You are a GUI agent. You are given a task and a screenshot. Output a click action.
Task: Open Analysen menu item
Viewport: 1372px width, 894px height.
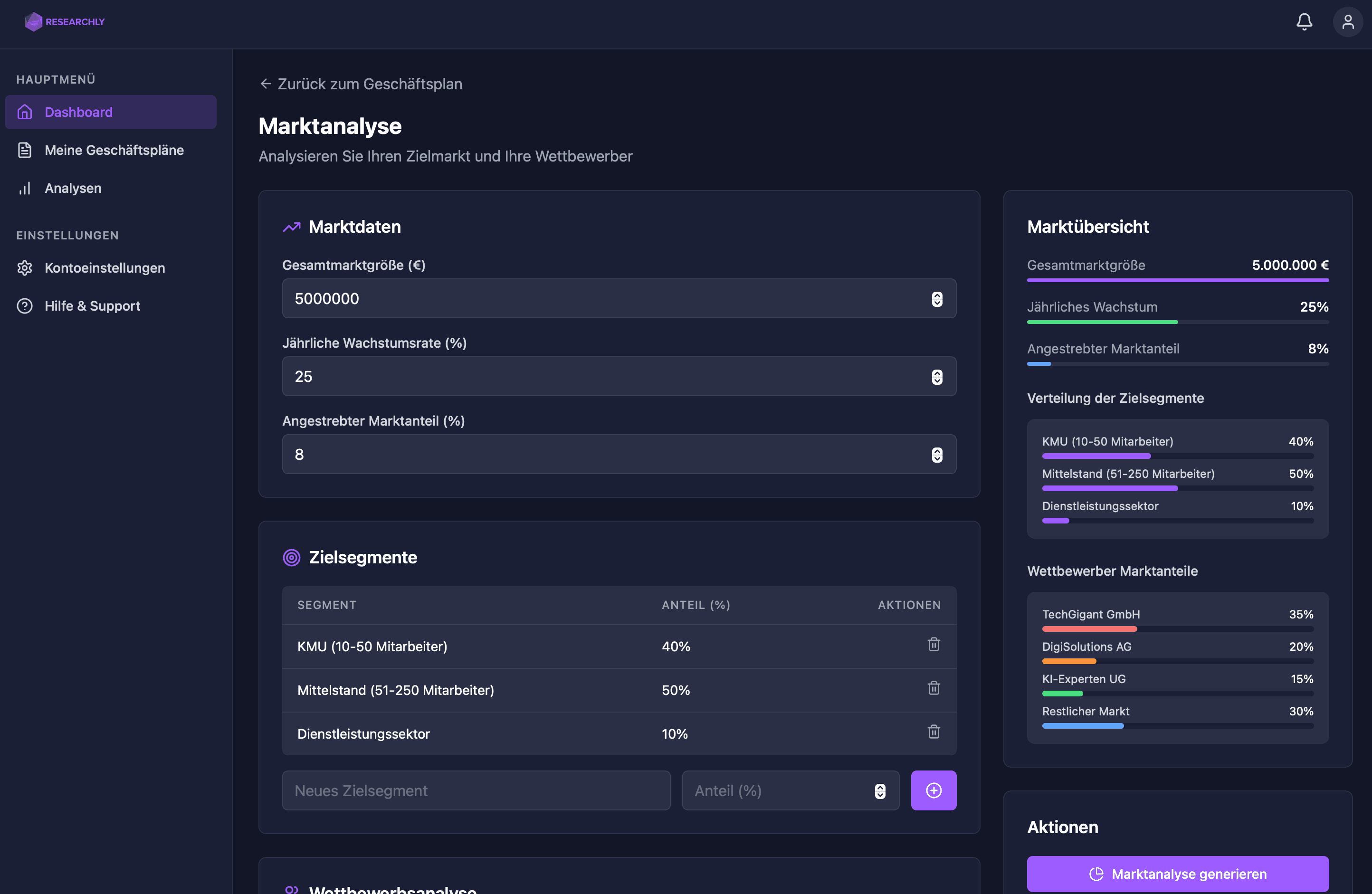coord(111,188)
